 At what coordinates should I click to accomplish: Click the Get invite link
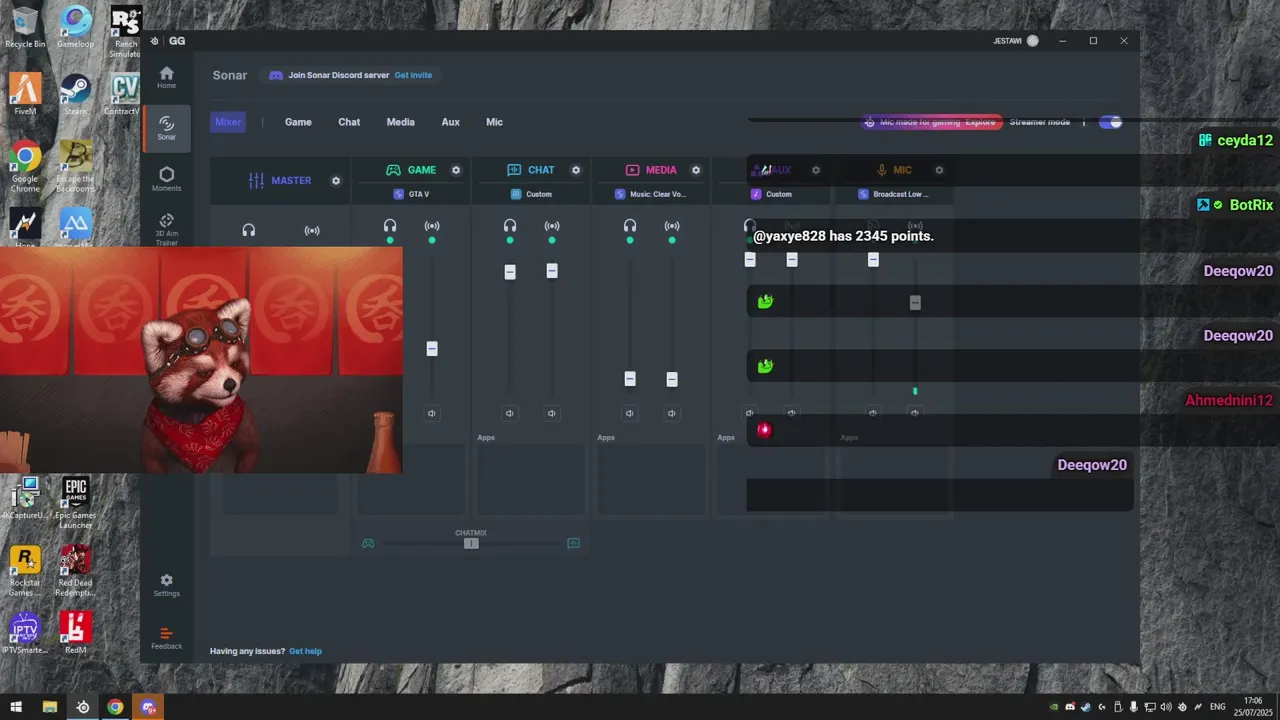point(413,75)
